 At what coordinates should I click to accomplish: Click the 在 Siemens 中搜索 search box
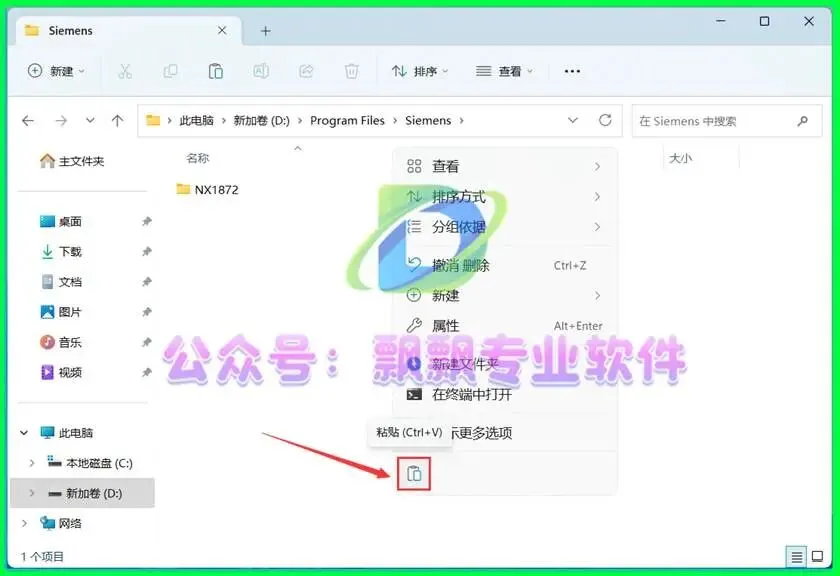pyautogui.click(x=726, y=121)
